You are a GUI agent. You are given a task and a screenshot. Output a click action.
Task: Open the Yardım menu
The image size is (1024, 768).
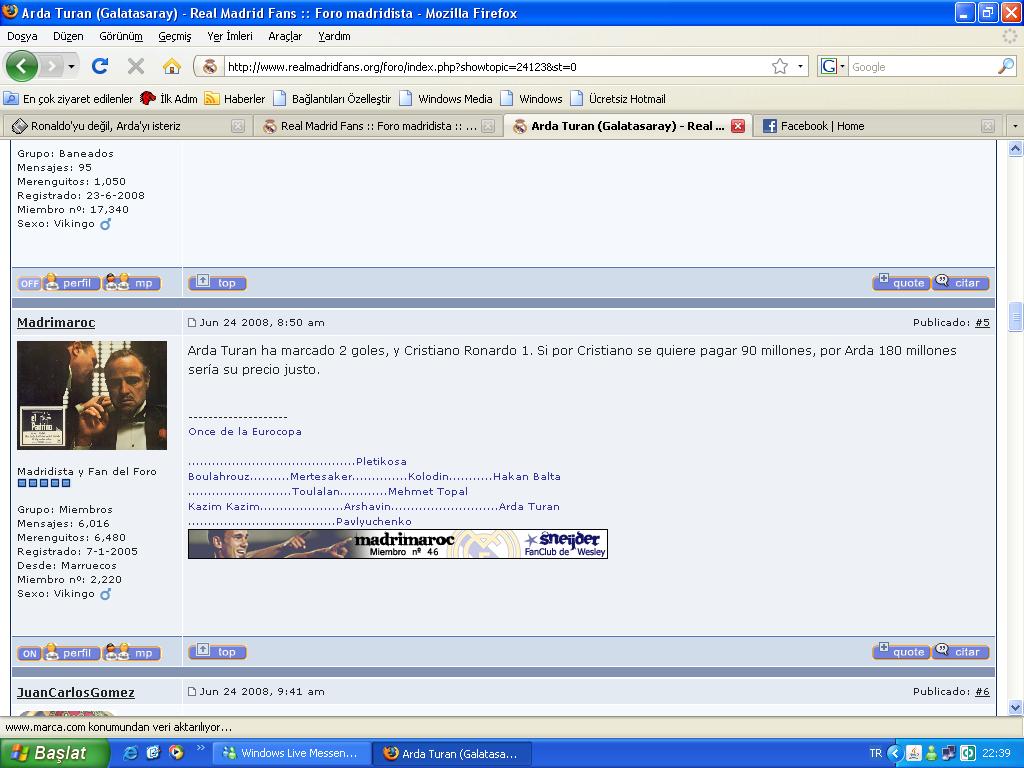click(334, 36)
